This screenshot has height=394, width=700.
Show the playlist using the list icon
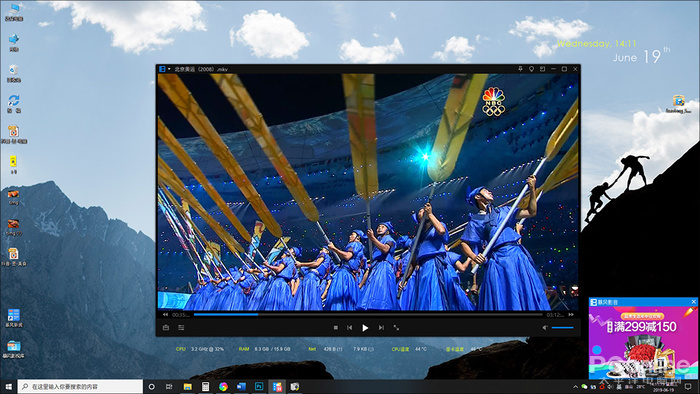pos(181,328)
